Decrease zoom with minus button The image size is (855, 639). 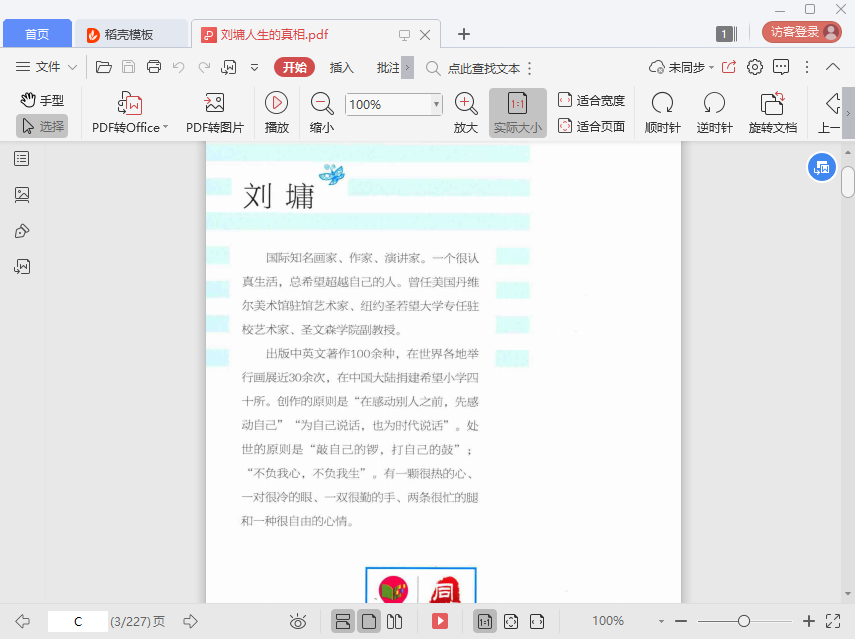[x=681, y=621]
